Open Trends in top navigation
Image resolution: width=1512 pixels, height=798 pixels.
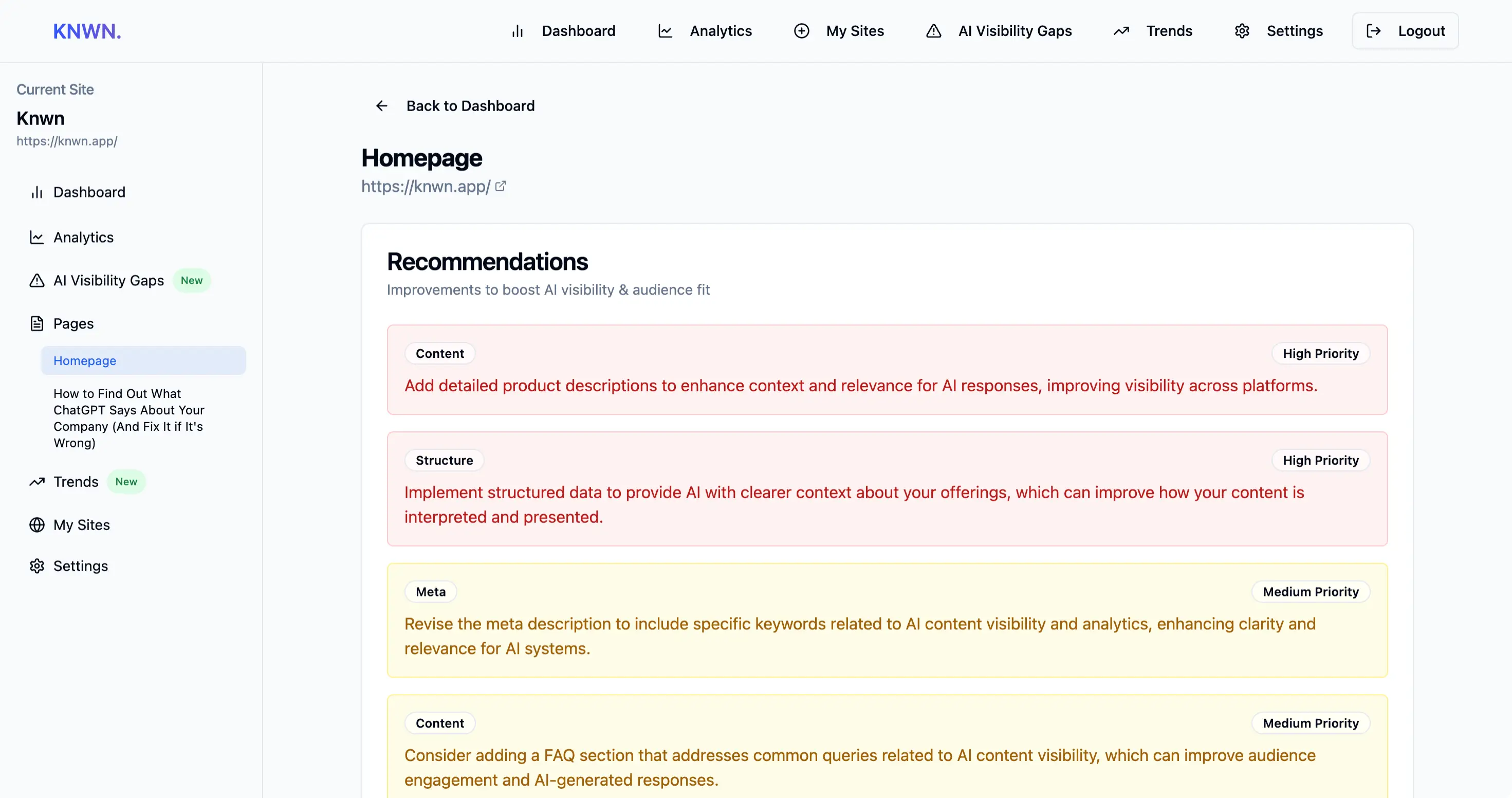pyautogui.click(x=1169, y=31)
